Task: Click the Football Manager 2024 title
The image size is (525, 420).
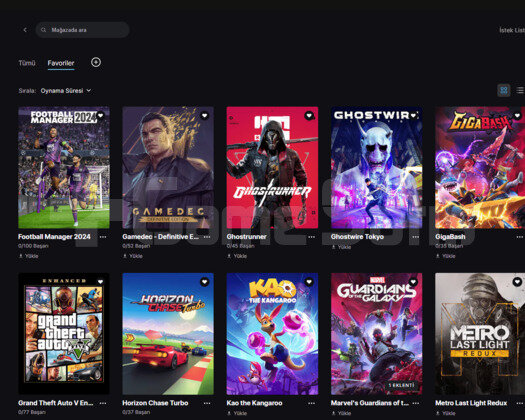Action: coord(54,237)
